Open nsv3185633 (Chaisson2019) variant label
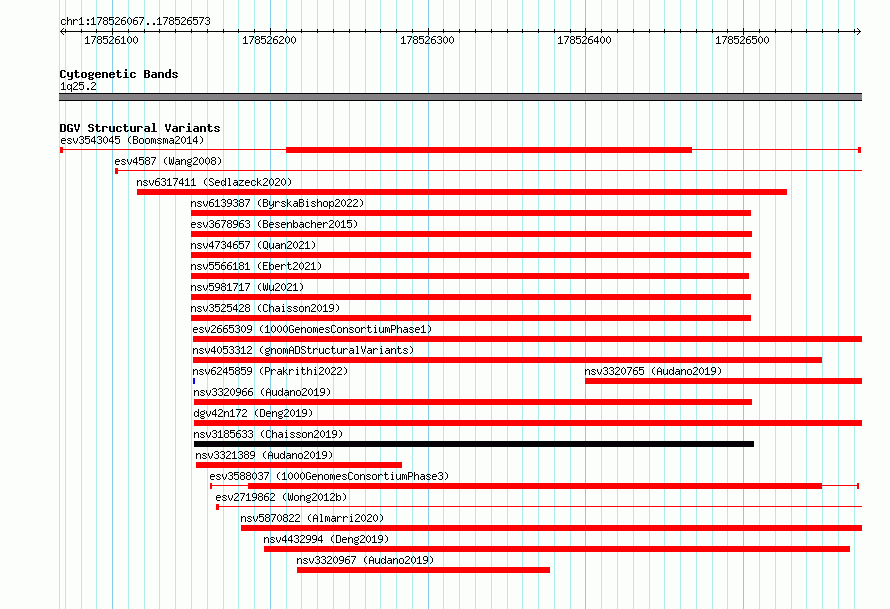The width and height of the screenshot is (890, 609). (268, 434)
